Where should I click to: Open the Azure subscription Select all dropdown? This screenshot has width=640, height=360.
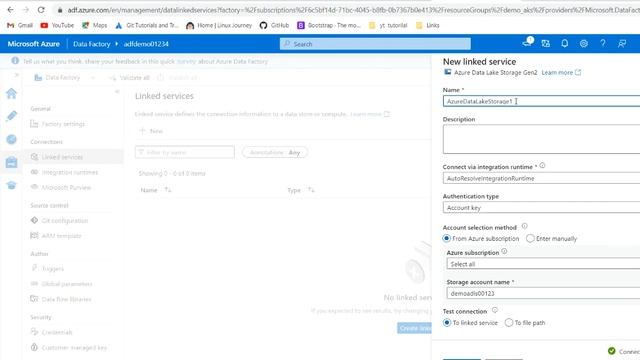[x=543, y=264]
